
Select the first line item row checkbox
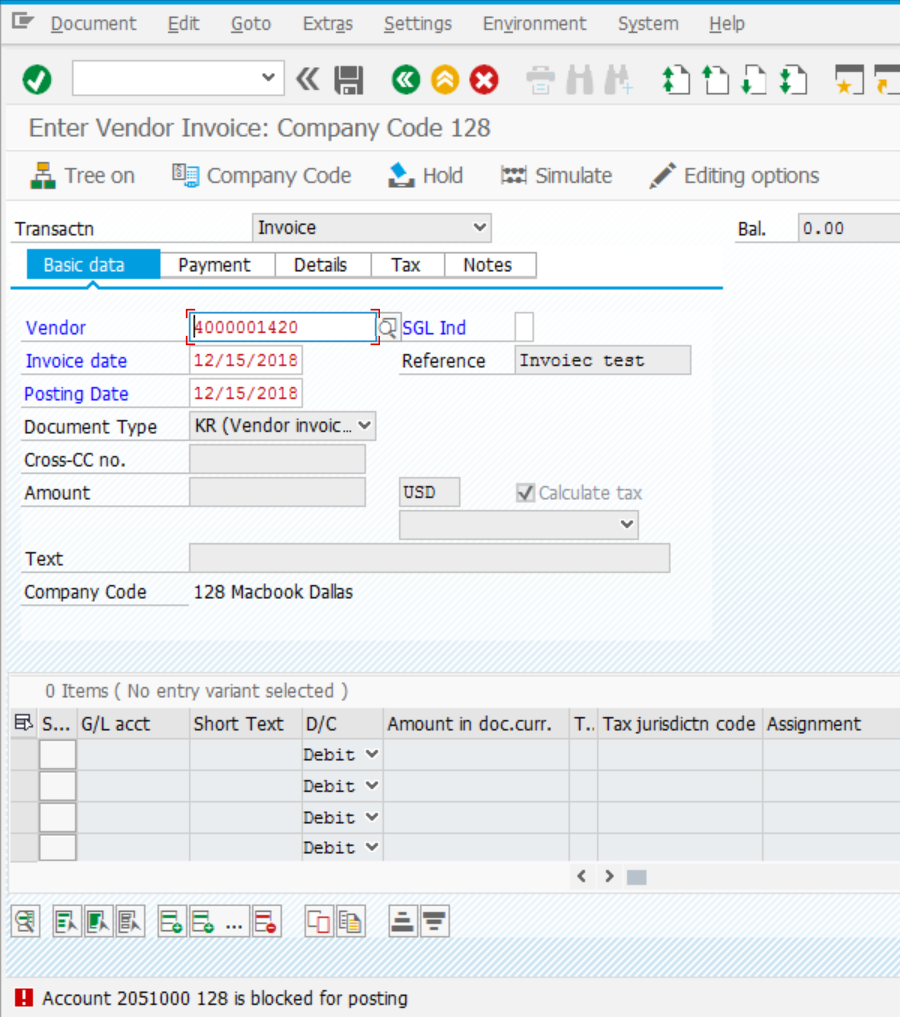click(x=58, y=754)
